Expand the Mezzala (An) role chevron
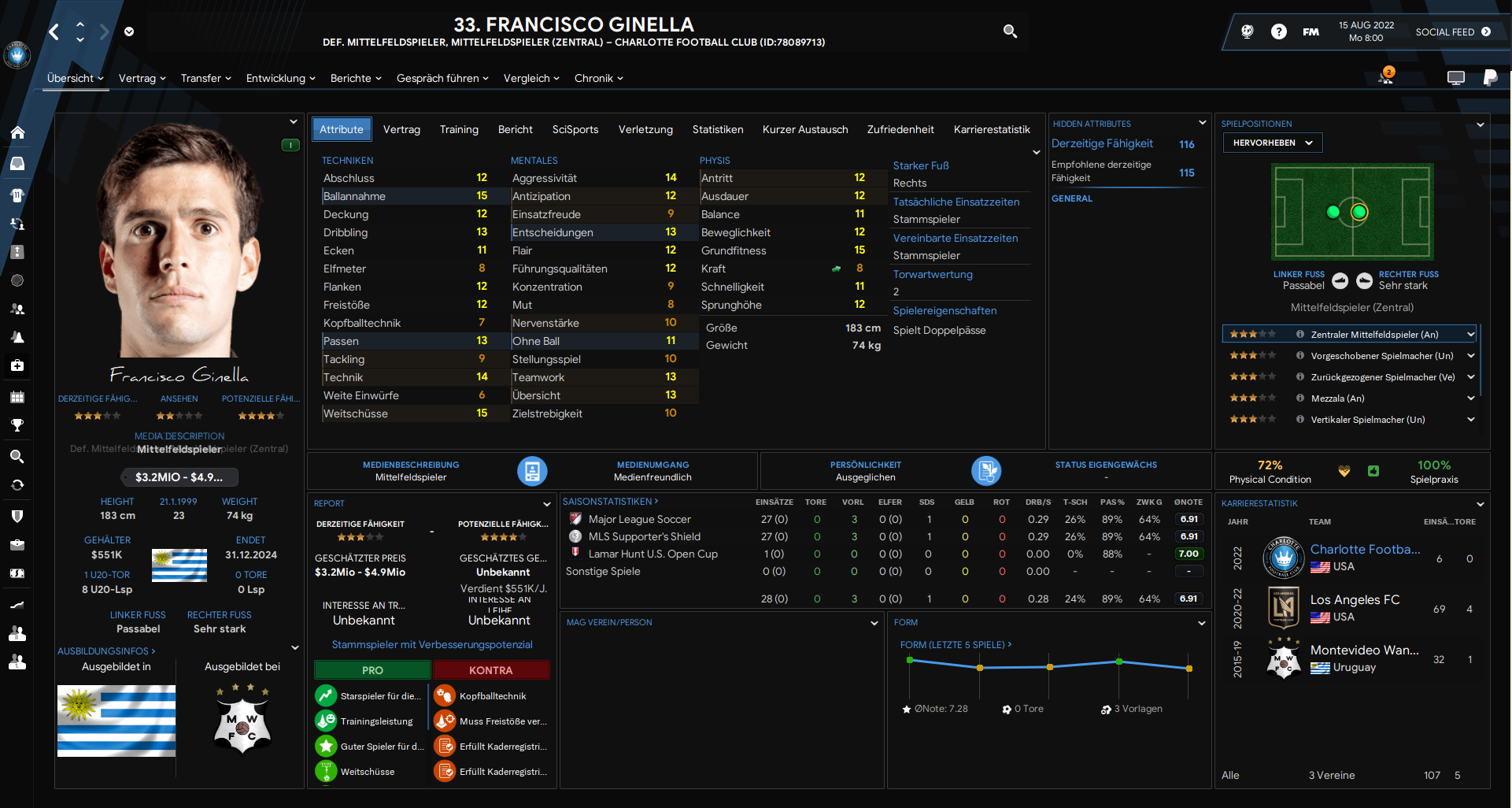Image resolution: width=1512 pixels, height=808 pixels. [1470, 398]
